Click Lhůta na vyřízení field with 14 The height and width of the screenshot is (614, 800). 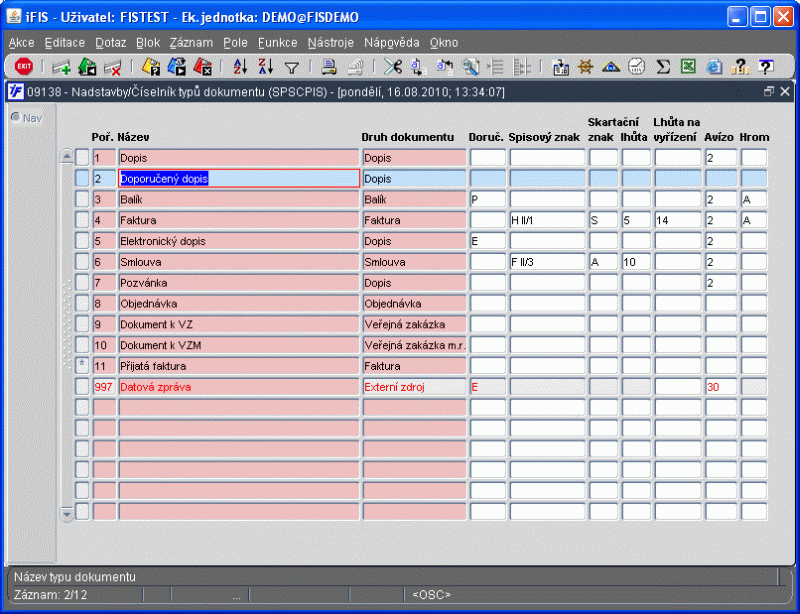[678, 220]
